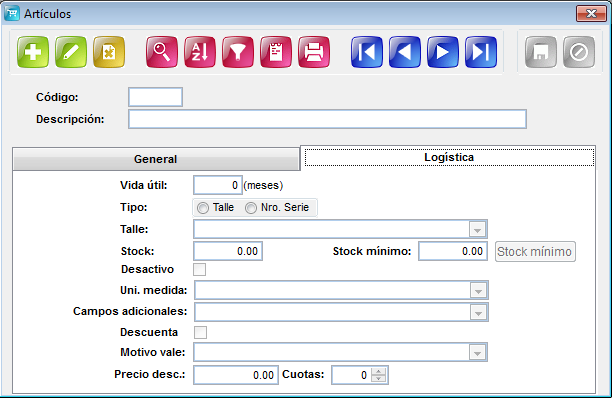Screen dimensions: 612x398
Task: Click the funnel filter icon
Action: point(238,52)
